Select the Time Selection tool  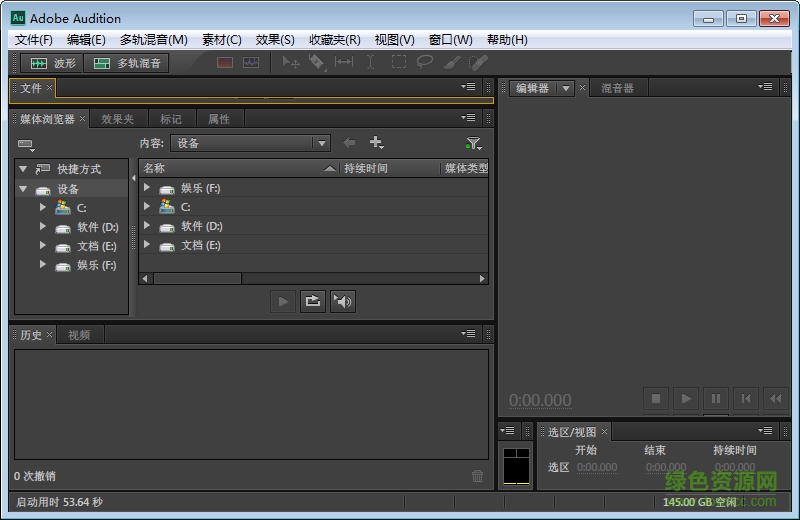pos(370,63)
